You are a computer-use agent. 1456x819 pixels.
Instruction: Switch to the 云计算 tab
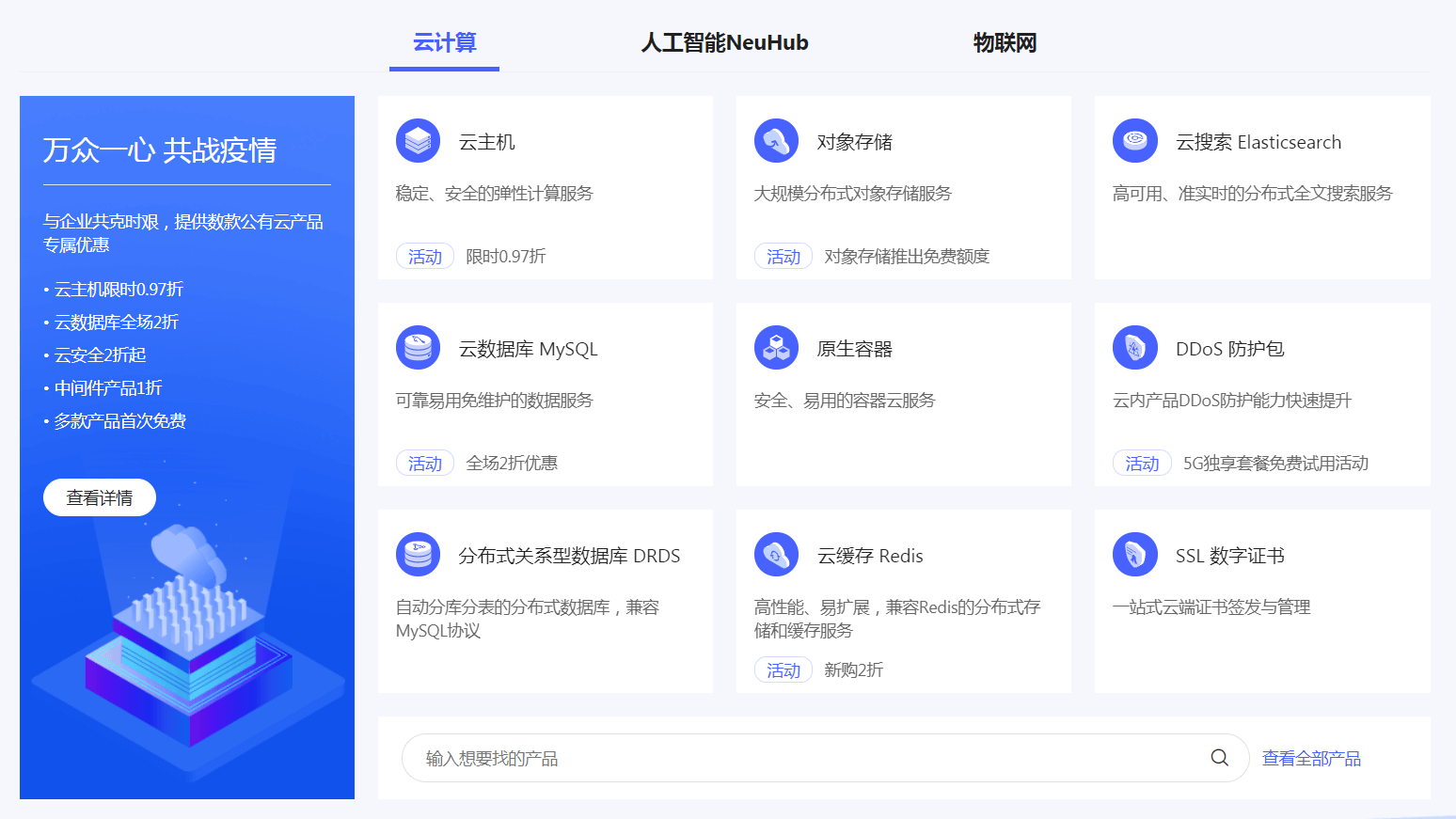coord(445,43)
